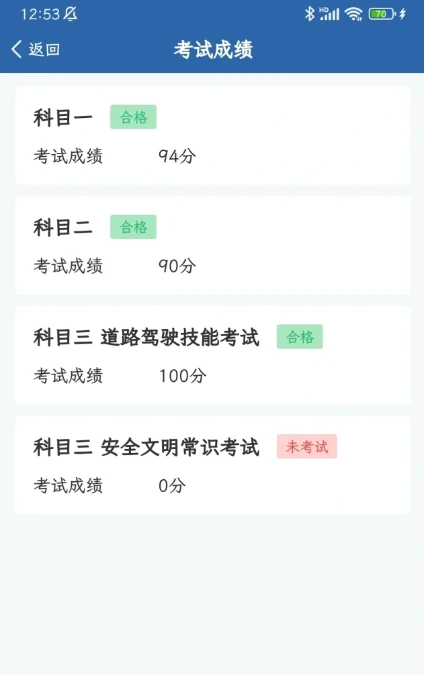
Task: Tap the 合格 badge beside 道路驾驶技能考试
Action: tap(300, 337)
